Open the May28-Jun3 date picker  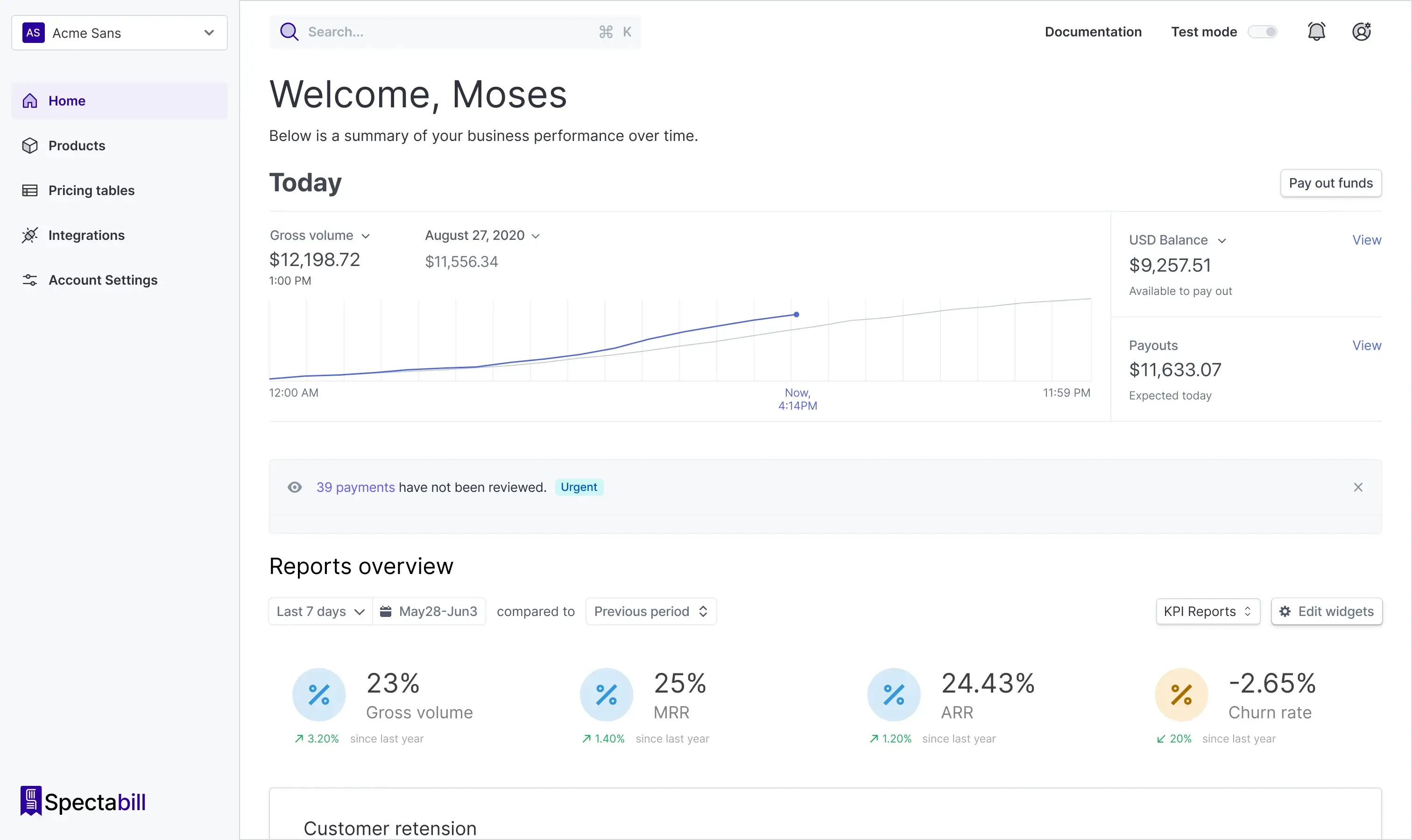(x=429, y=611)
